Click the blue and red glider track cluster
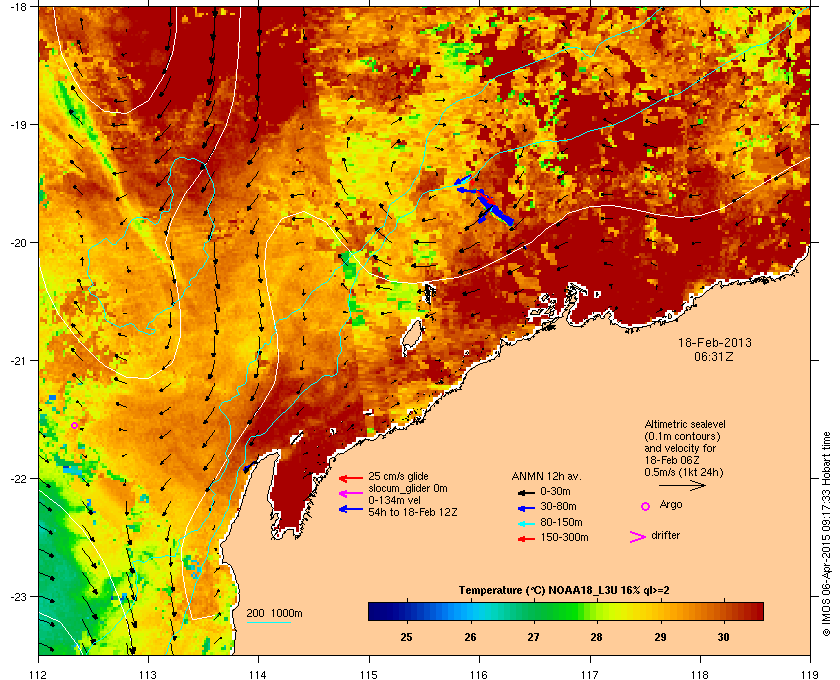Image resolution: width=840 pixels, height=680 pixels. click(485, 201)
